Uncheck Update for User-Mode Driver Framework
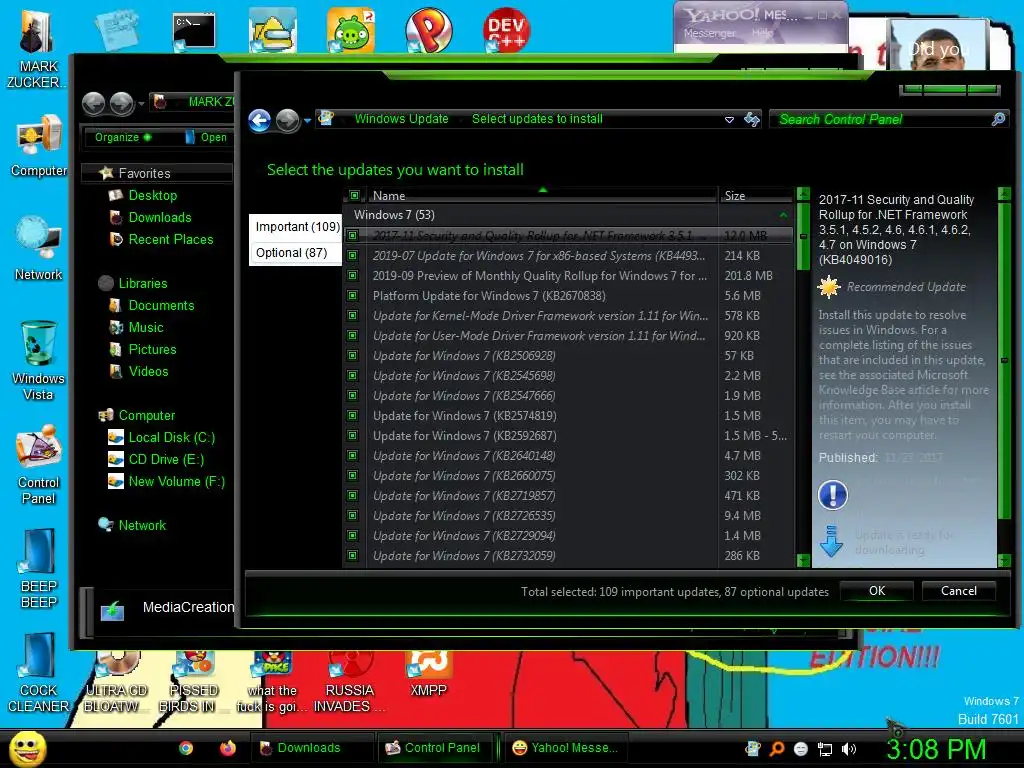 pyautogui.click(x=353, y=336)
